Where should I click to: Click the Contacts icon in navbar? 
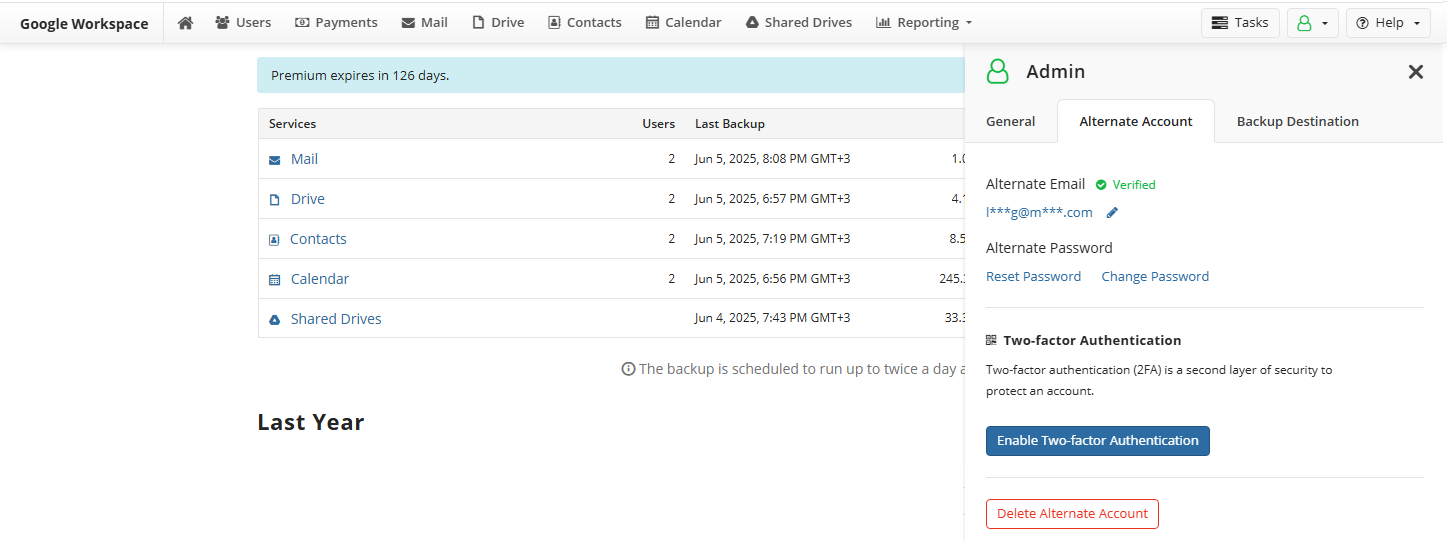[x=554, y=22]
